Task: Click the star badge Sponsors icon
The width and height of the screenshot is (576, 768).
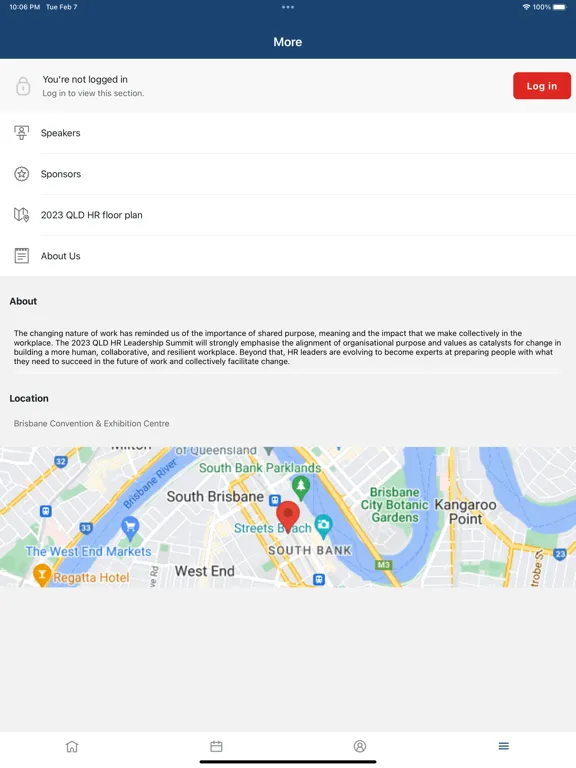Action: click(x=22, y=174)
